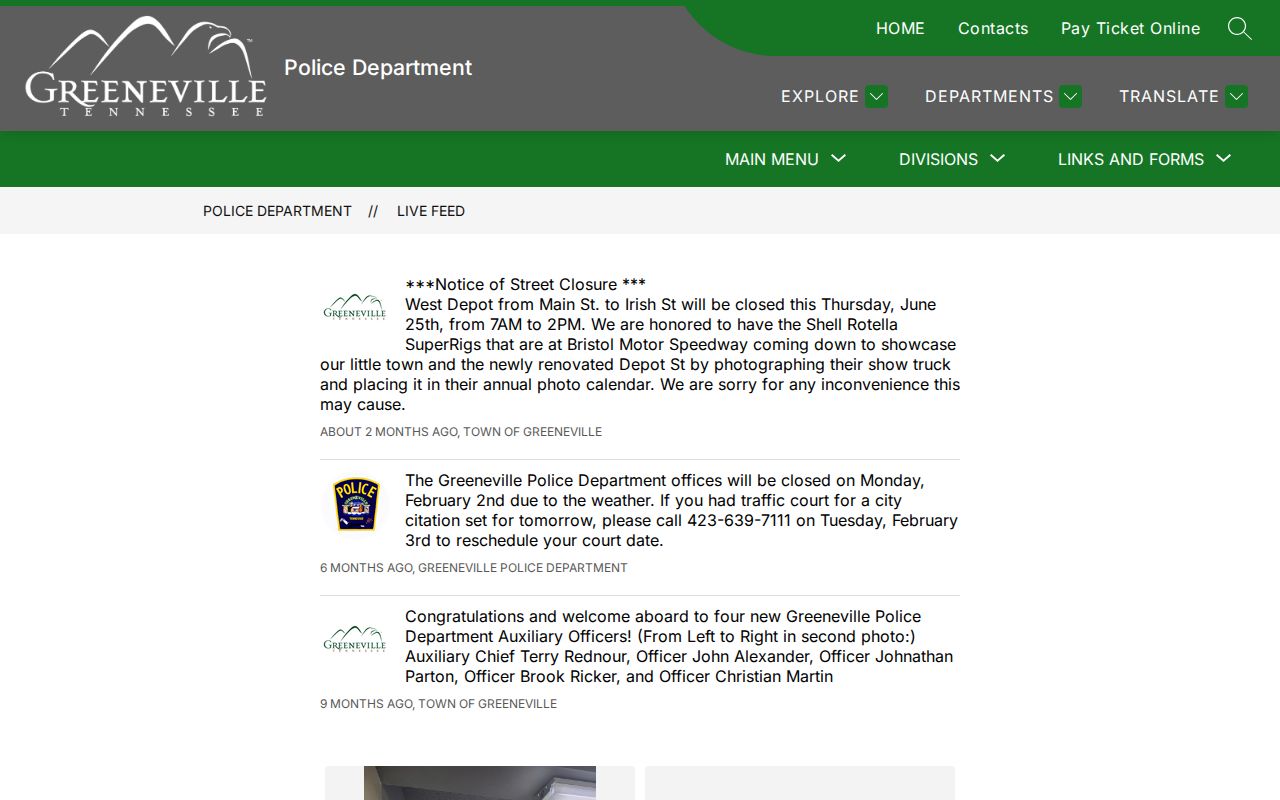The height and width of the screenshot is (800, 1280).
Task: Click the office closure on February 2nd post
Action: coord(681,510)
